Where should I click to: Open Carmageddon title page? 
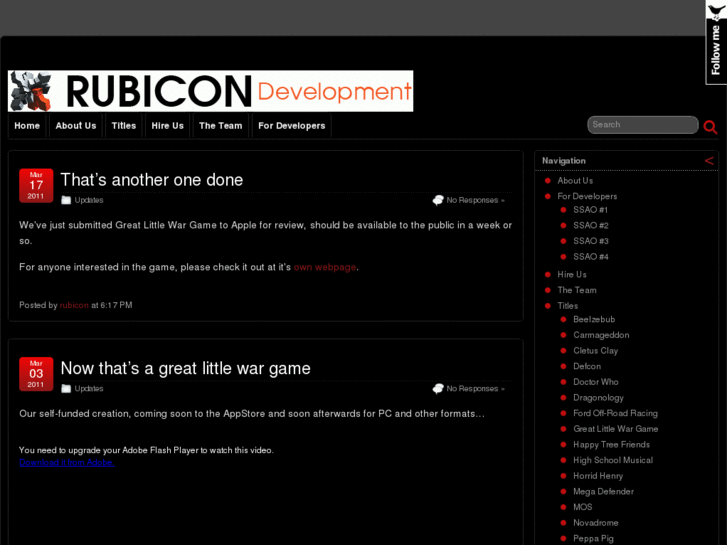(601, 335)
